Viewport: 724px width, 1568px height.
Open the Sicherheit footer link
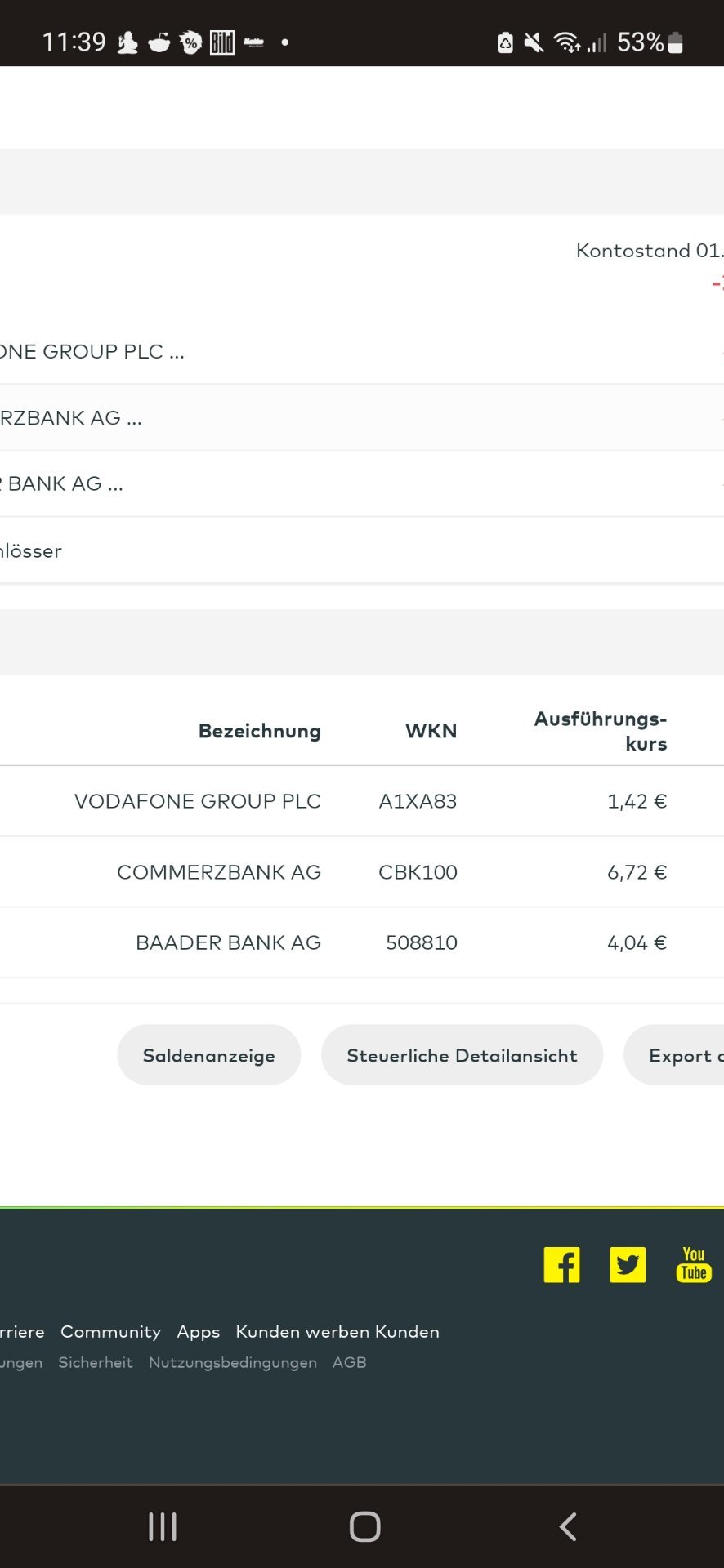coord(96,1362)
